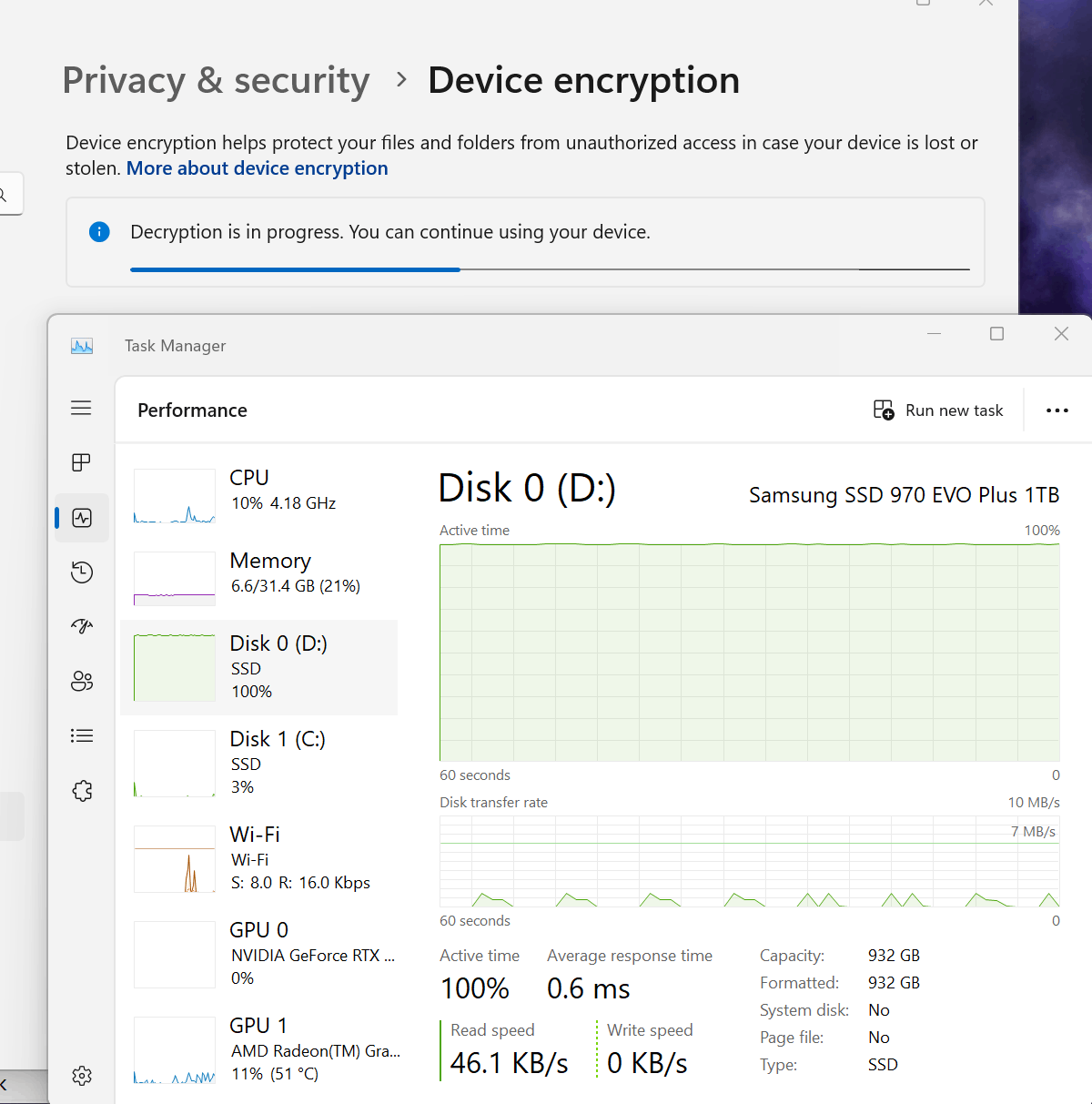
Task: Open the App history icon
Action: pyautogui.click(x=82, y=572)
